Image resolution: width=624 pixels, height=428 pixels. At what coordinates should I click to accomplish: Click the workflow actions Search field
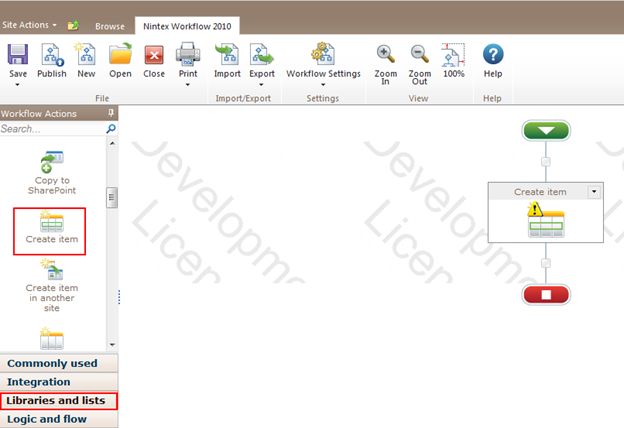(x=52, y=129)
